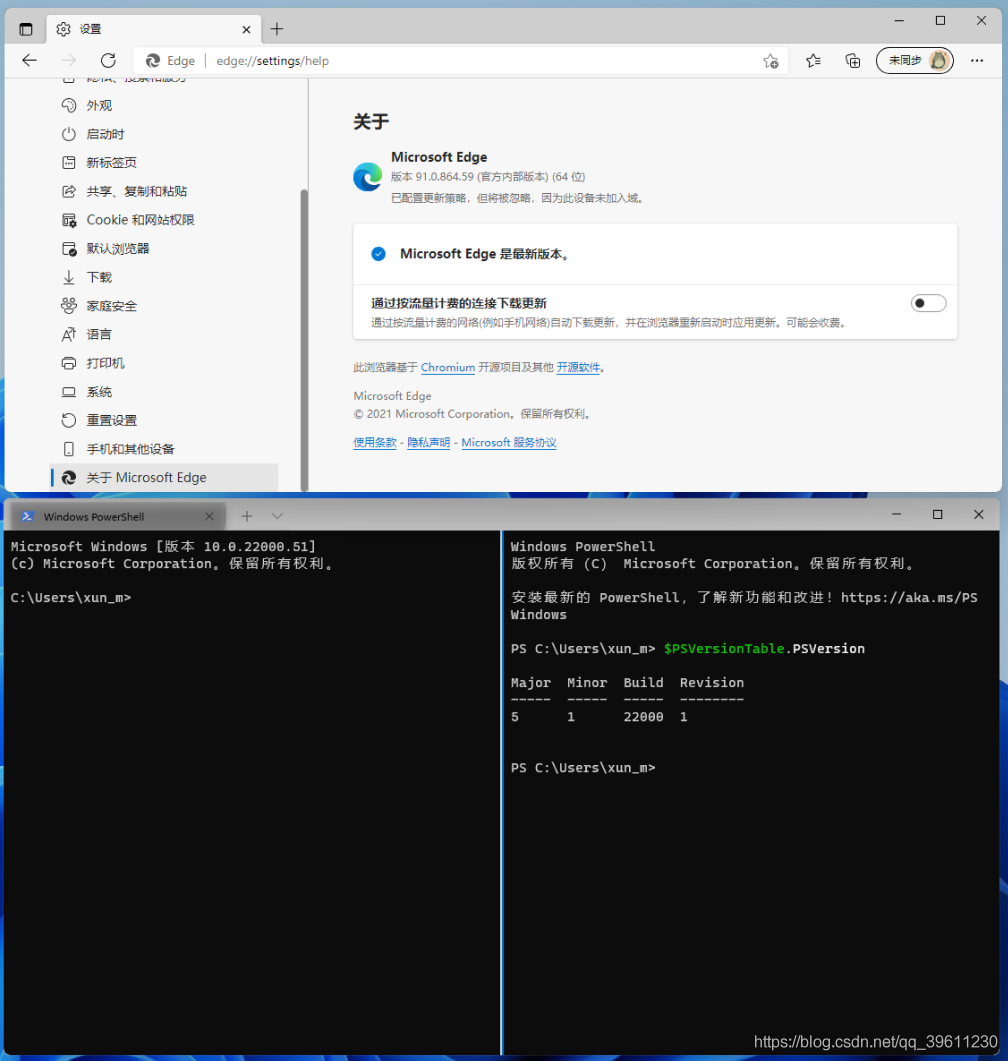The image size is (1008, 1061).
Task: Click $PSVersionTable command text in PowerShell pane
Action: 723,648
